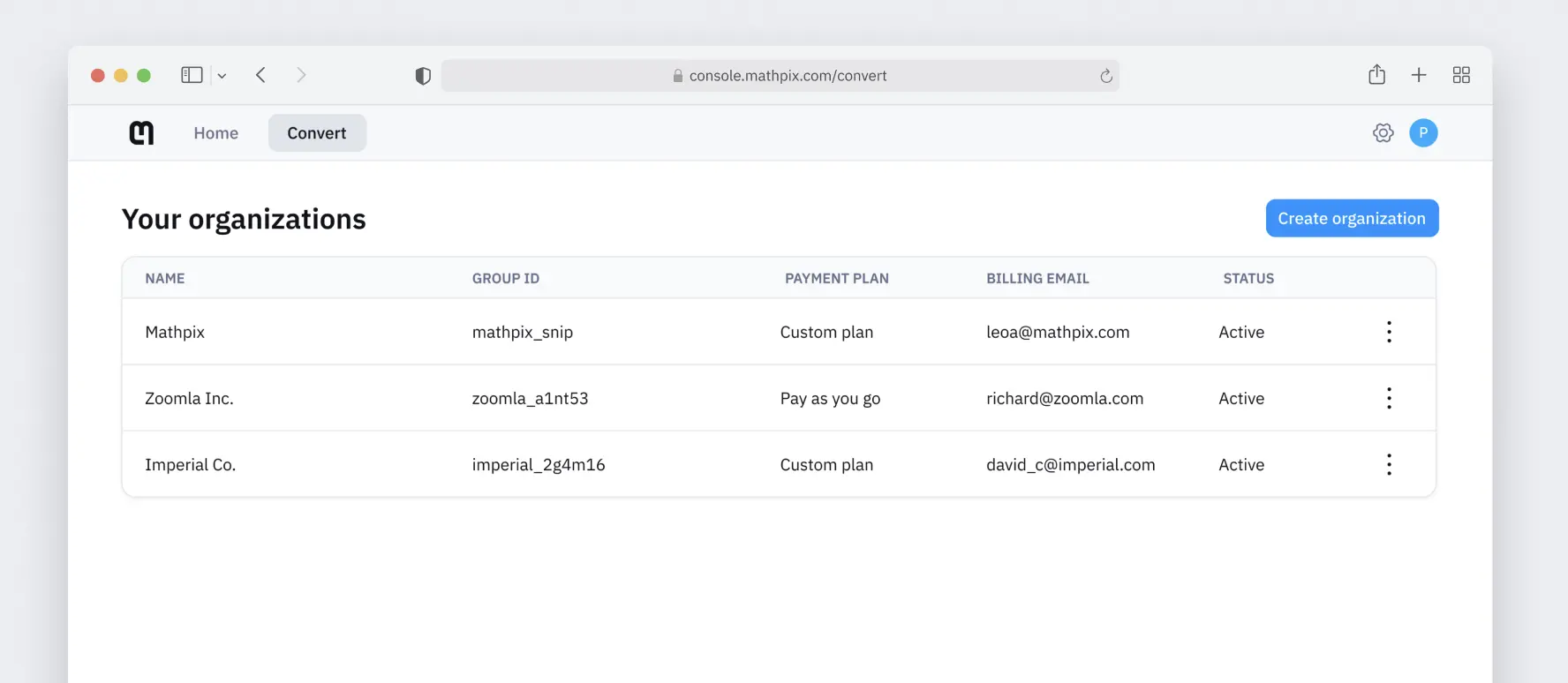Go back with the browser back arrow
This screenshot has width=1568, height=683.
(x=260, y=75)
